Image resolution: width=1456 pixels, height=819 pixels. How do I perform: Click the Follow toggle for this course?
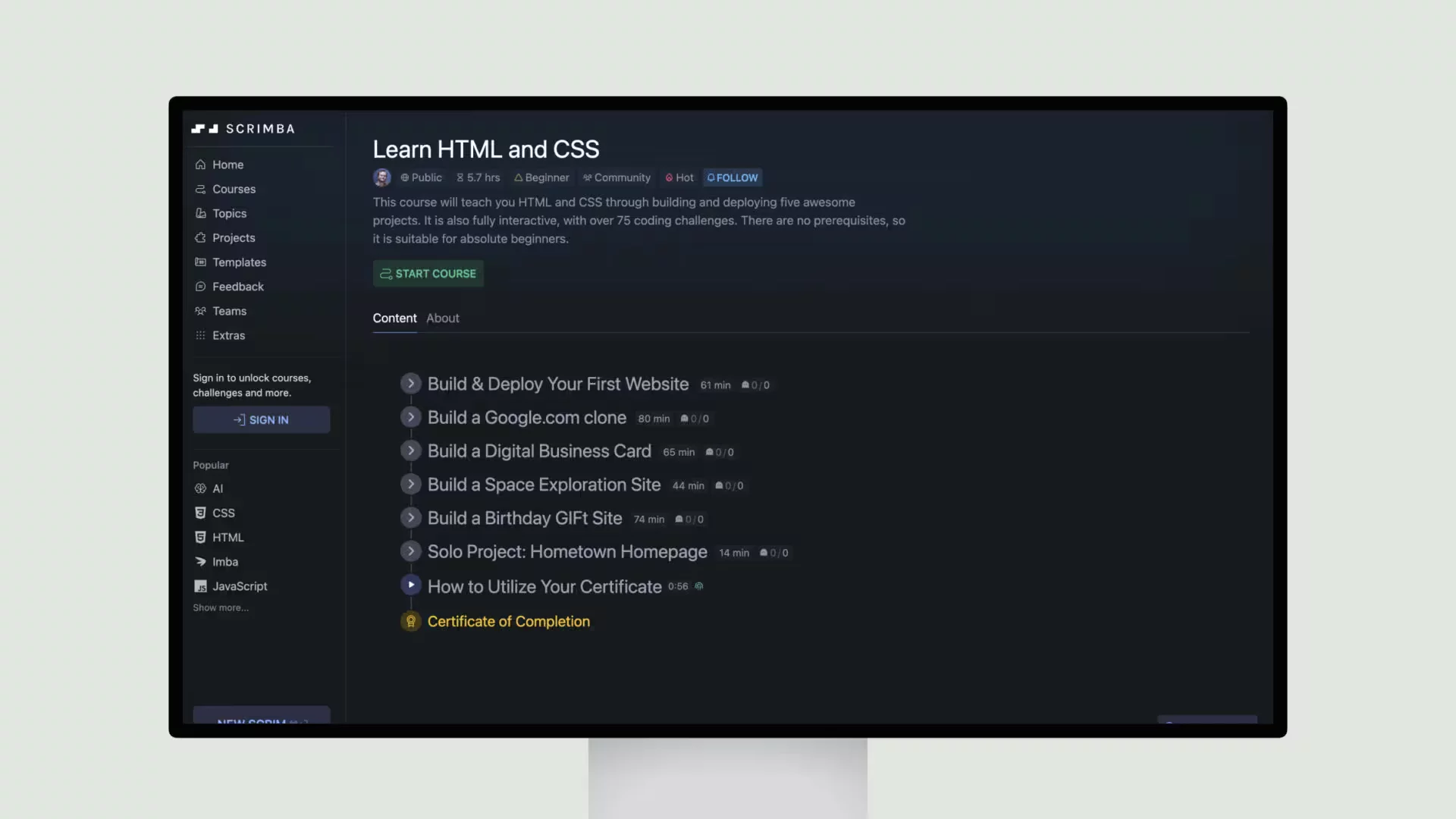click(733, 177)
